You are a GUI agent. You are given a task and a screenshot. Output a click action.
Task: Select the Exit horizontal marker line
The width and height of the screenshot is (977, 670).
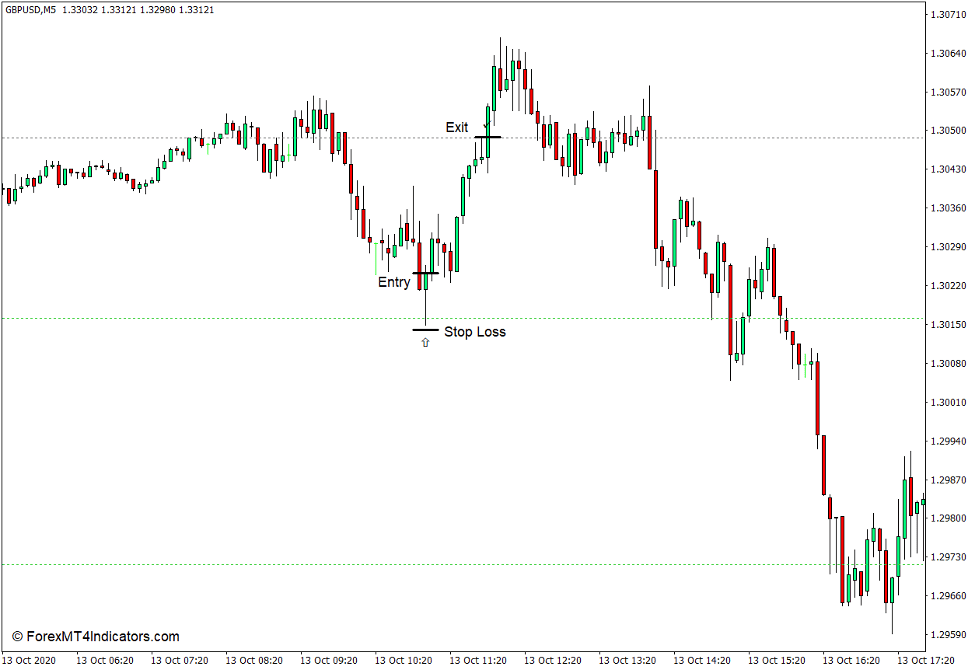click(488, 135)
